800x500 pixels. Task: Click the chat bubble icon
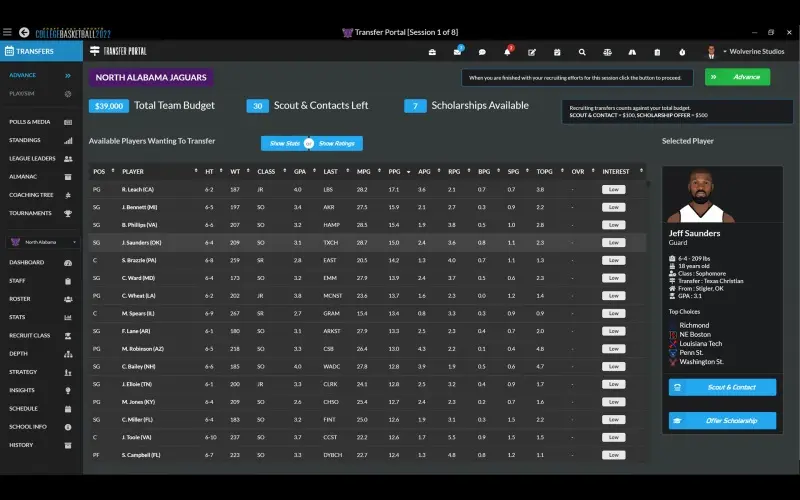(482, 52)
